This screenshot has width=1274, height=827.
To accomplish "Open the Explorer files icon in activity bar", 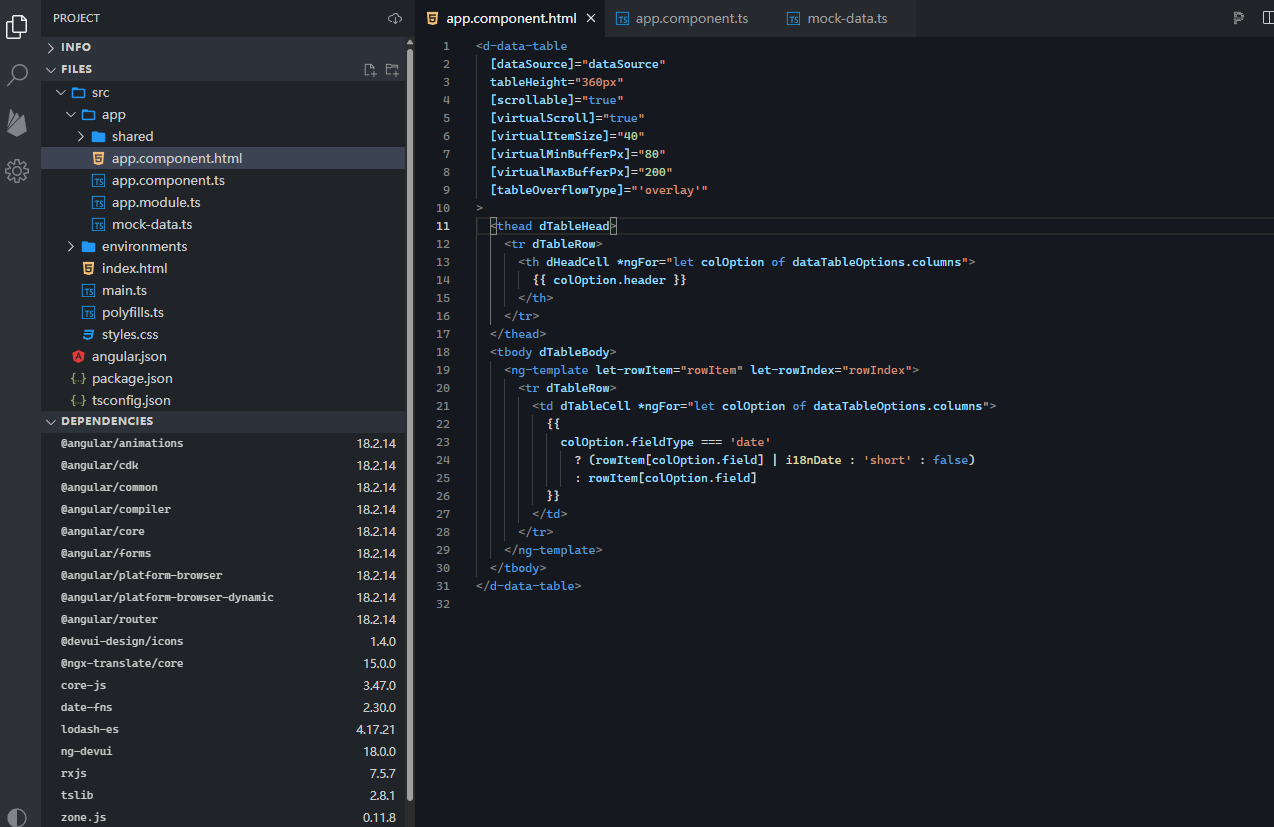I will (x=17, y=27).
